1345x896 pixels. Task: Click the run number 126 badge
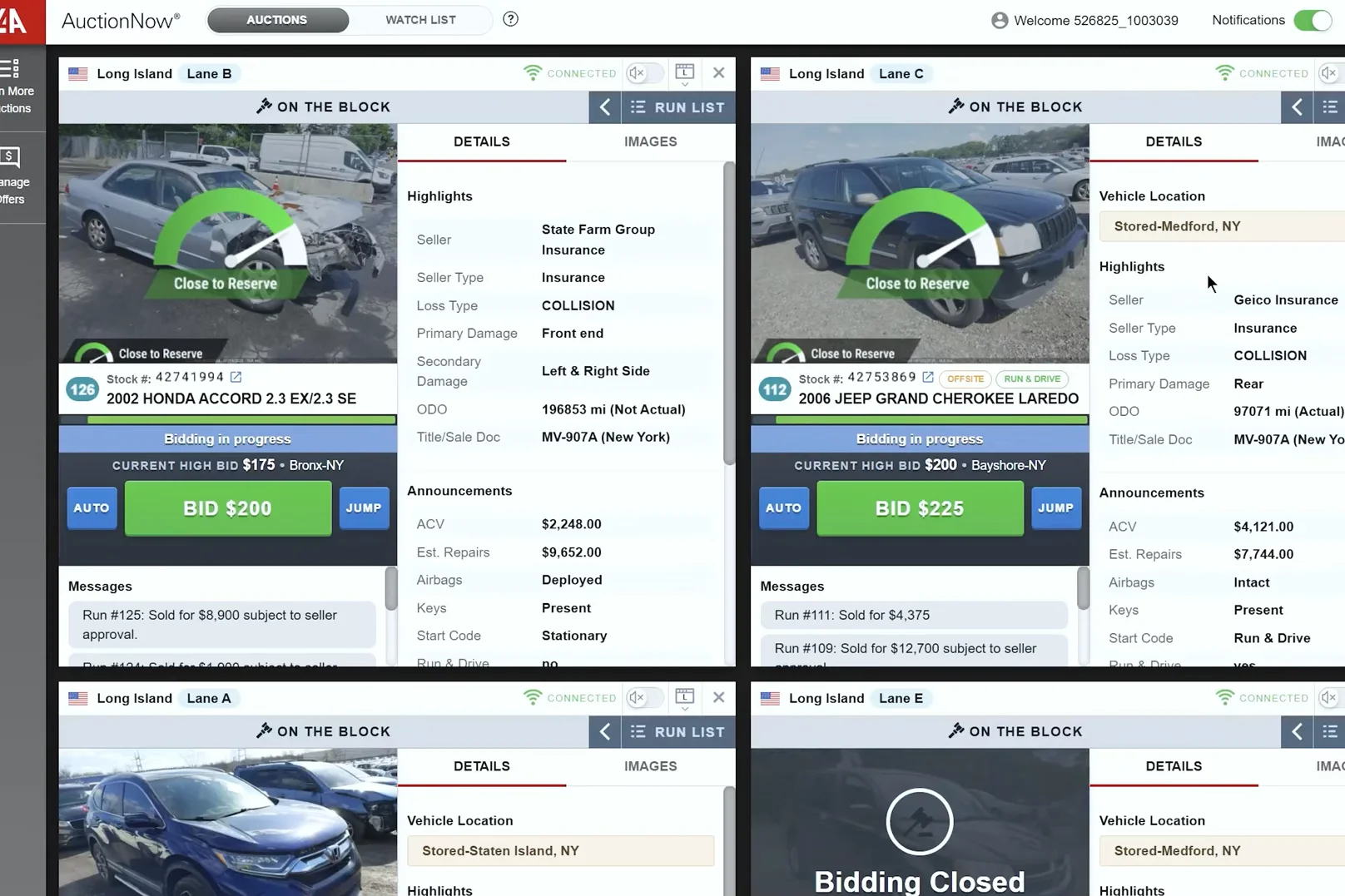coord(82,389)
